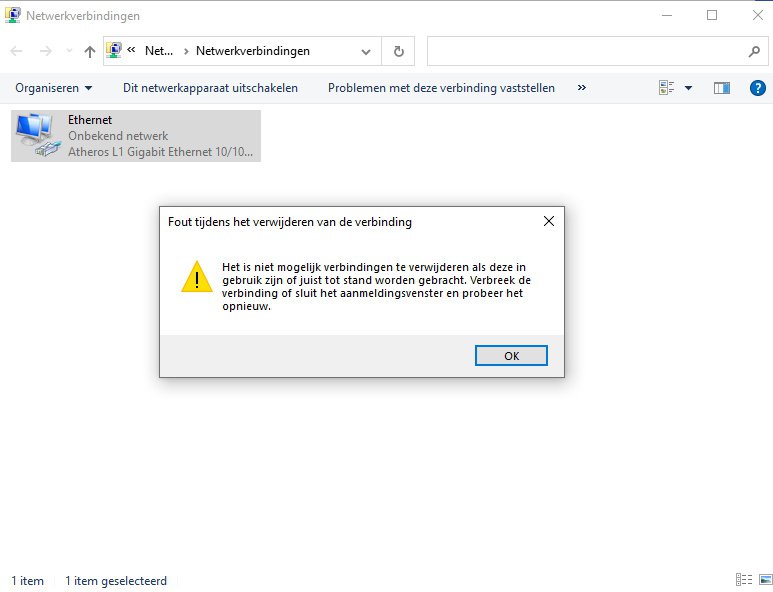Open the view options dropdown arrow
Viewport: 773px width, 592px height.
[688, 88]
